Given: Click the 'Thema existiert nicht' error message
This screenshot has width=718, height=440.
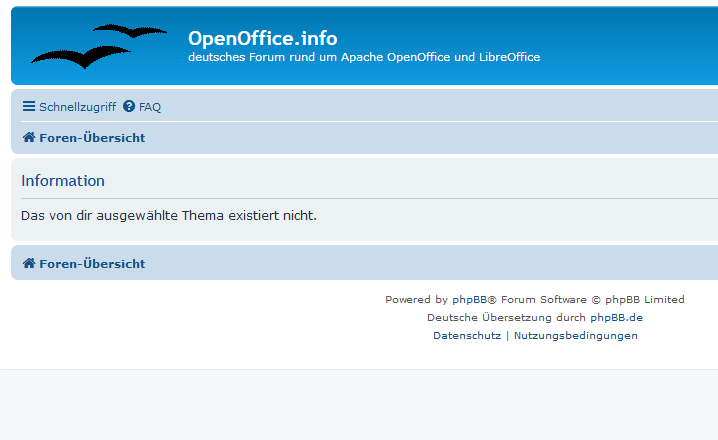Looking at the screenshot, I should pyautogui.click(x=168, y=215).
